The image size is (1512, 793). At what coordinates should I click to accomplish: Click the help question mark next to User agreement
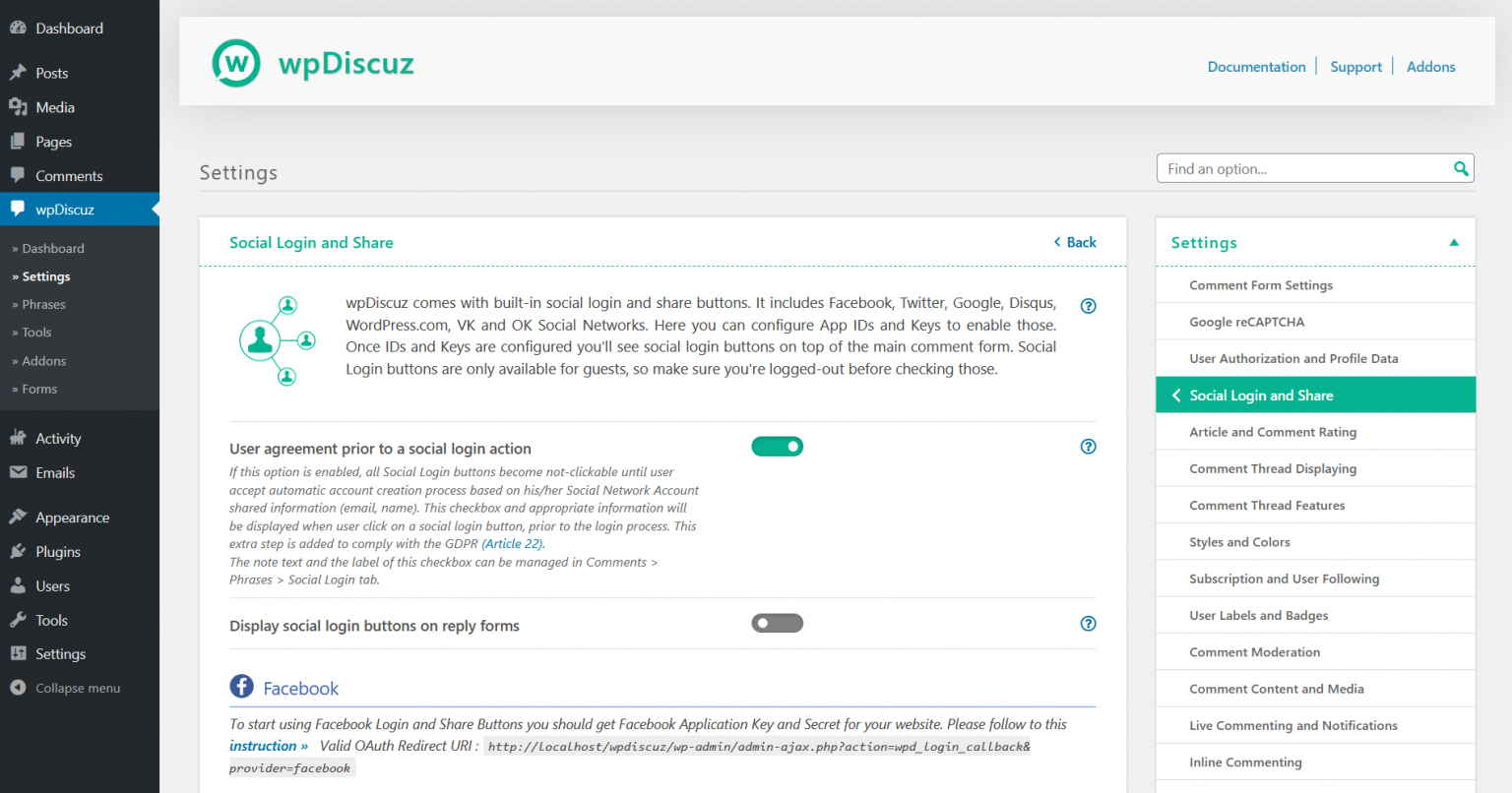pos(1088,446)
